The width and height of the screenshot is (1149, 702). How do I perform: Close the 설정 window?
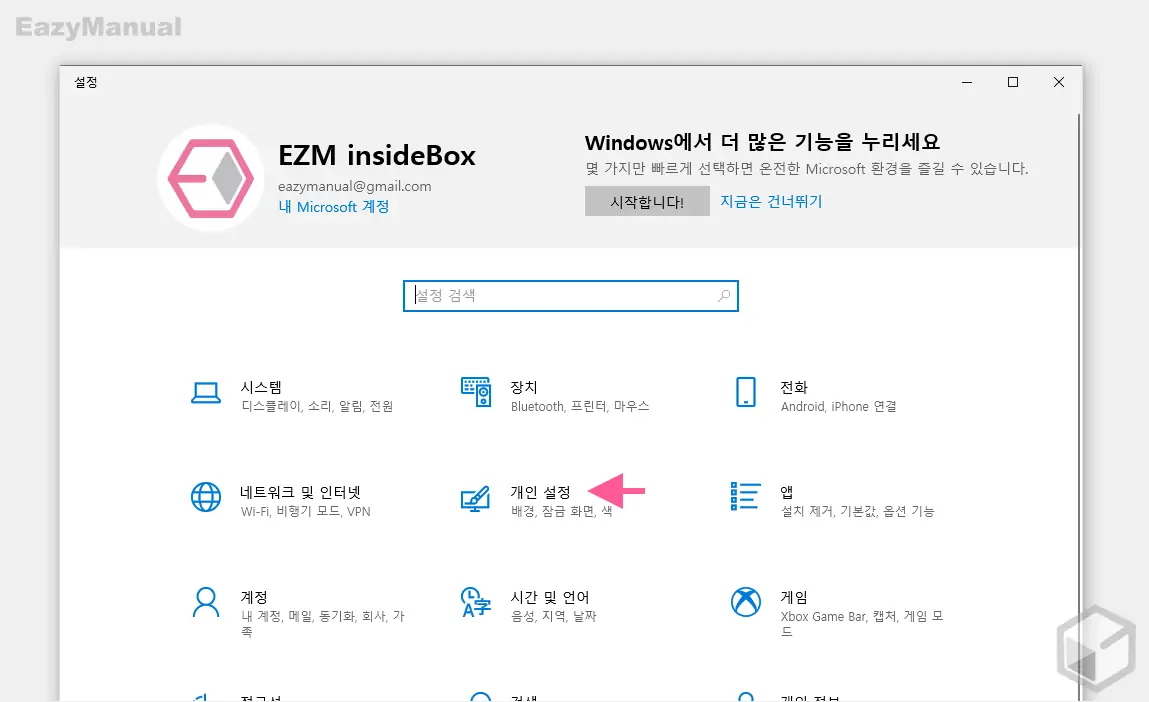point(1059,82)
